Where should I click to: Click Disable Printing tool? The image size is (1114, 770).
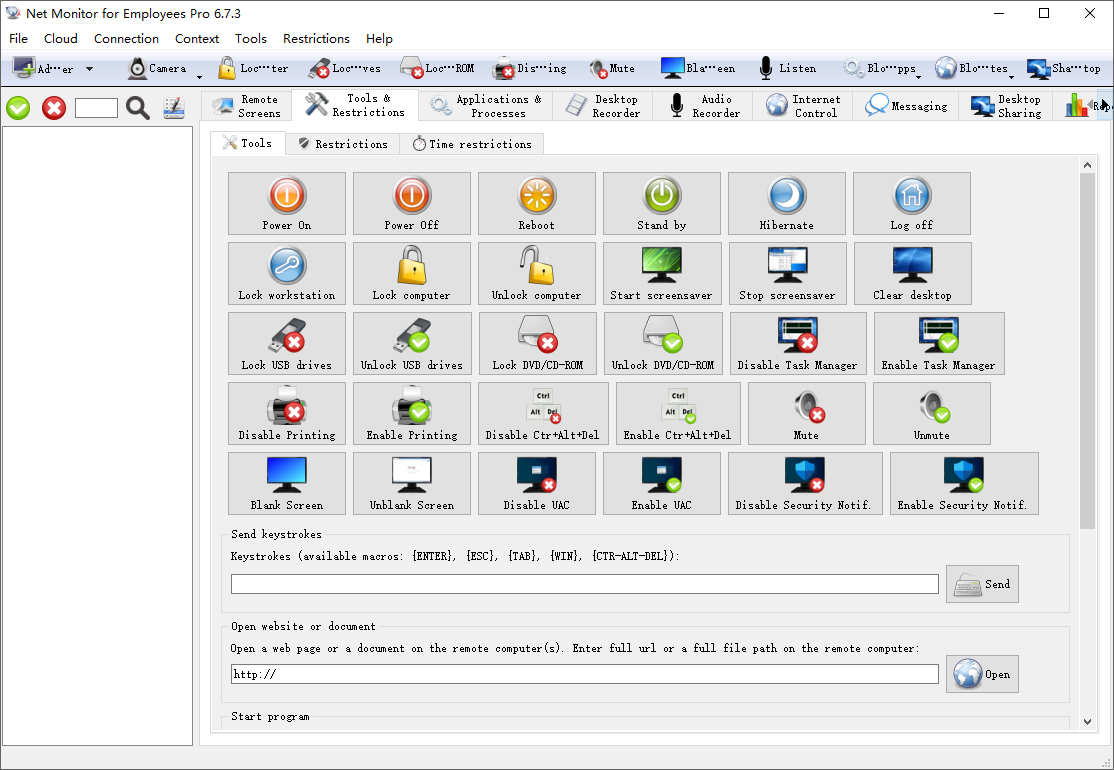[286, 413]
